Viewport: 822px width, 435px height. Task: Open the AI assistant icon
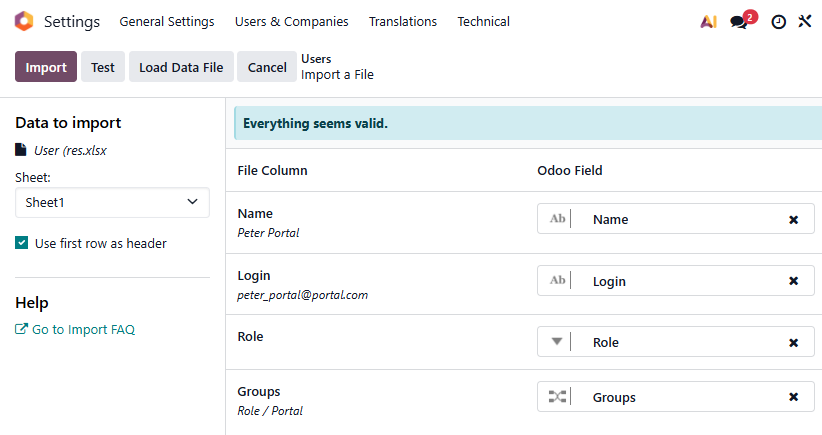pos(708,21)
